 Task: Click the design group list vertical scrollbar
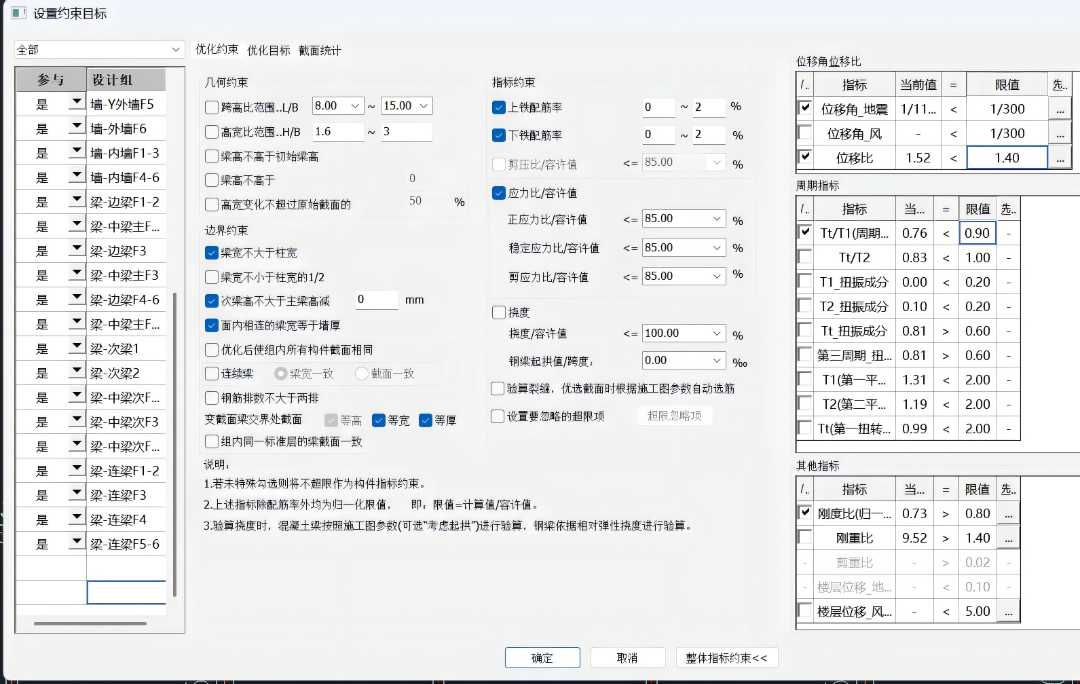(x=175, y=440)
